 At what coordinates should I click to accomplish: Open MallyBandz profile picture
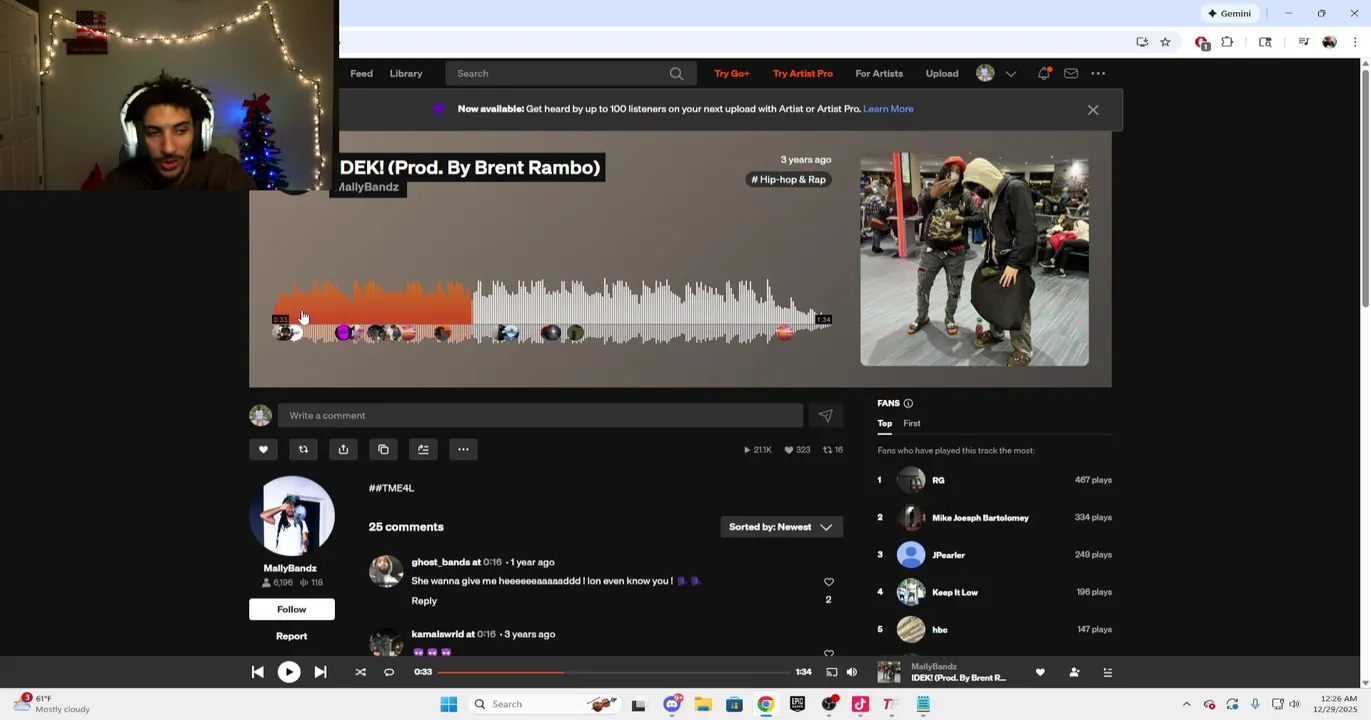(x=292, y=516)
